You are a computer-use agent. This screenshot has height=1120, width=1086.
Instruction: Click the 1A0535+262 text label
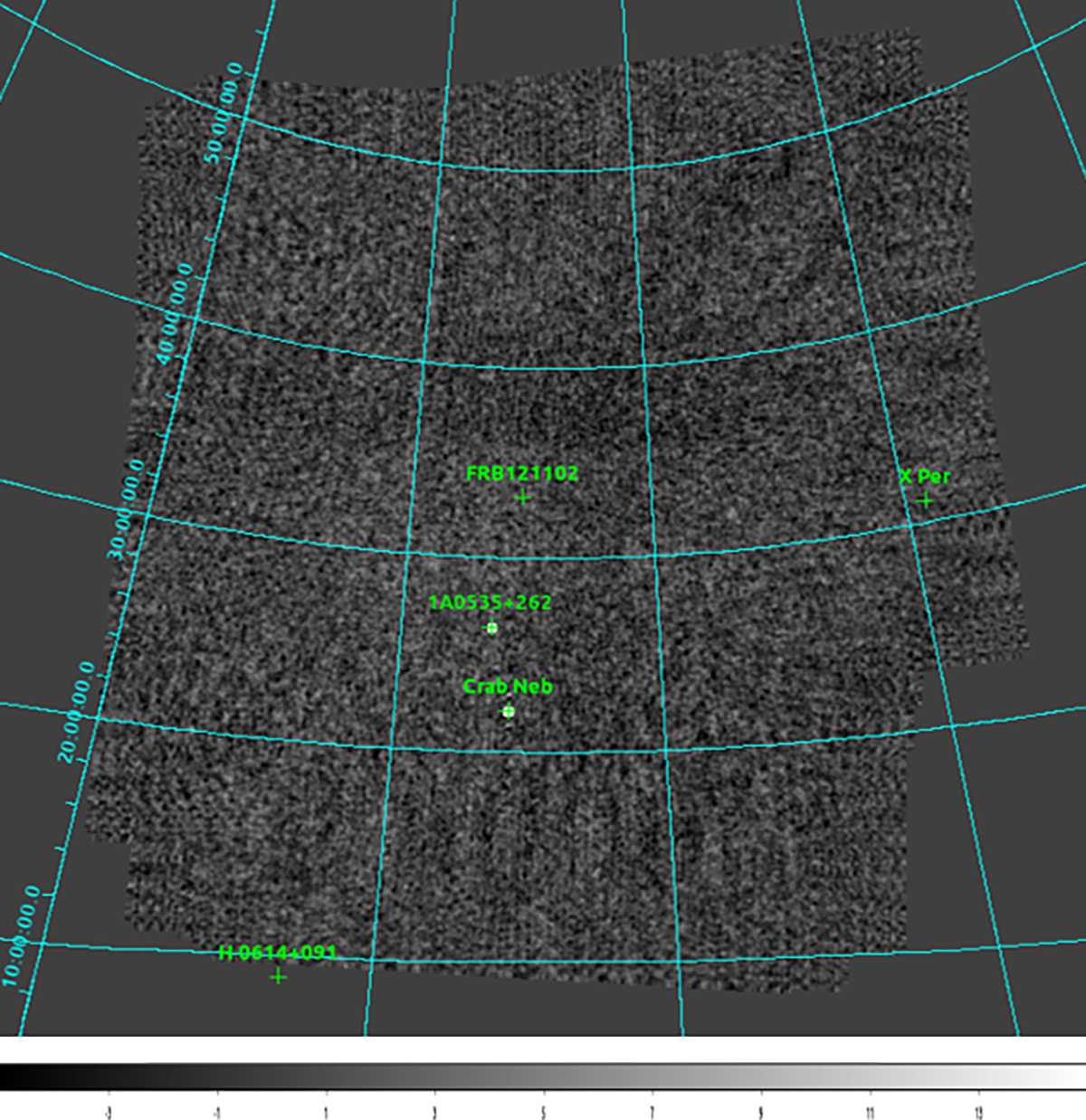tap(490, 603)
